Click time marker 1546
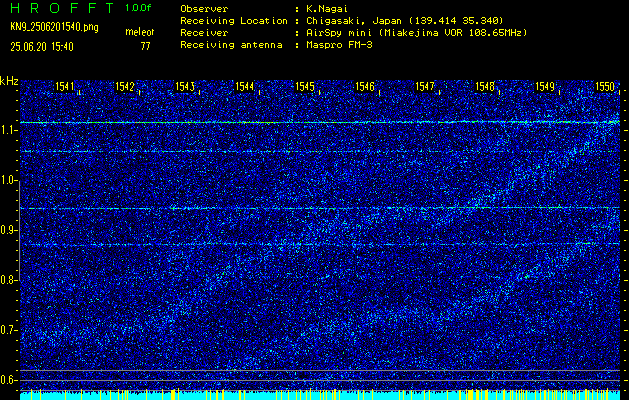The width and height of the screenshot is (629, 400). pyautogui.click(x=365, y=86)
